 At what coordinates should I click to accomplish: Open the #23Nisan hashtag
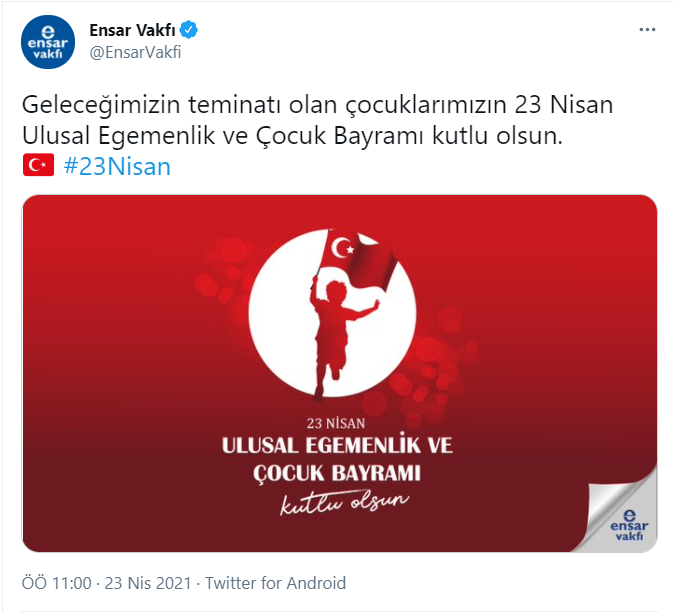coord(117,167)
